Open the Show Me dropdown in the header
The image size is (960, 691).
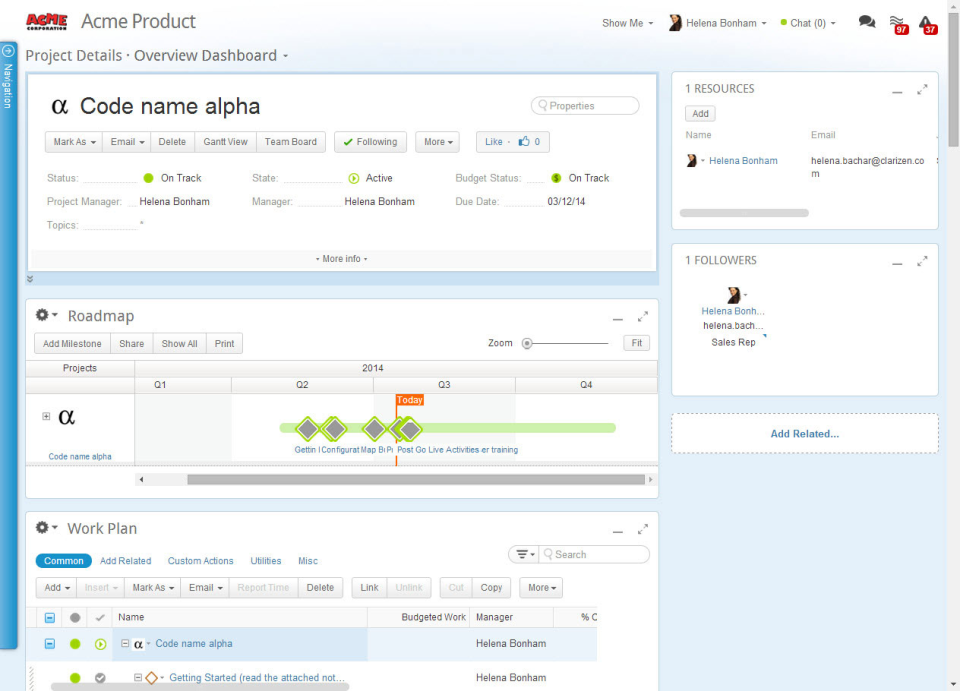click(625, 22)
